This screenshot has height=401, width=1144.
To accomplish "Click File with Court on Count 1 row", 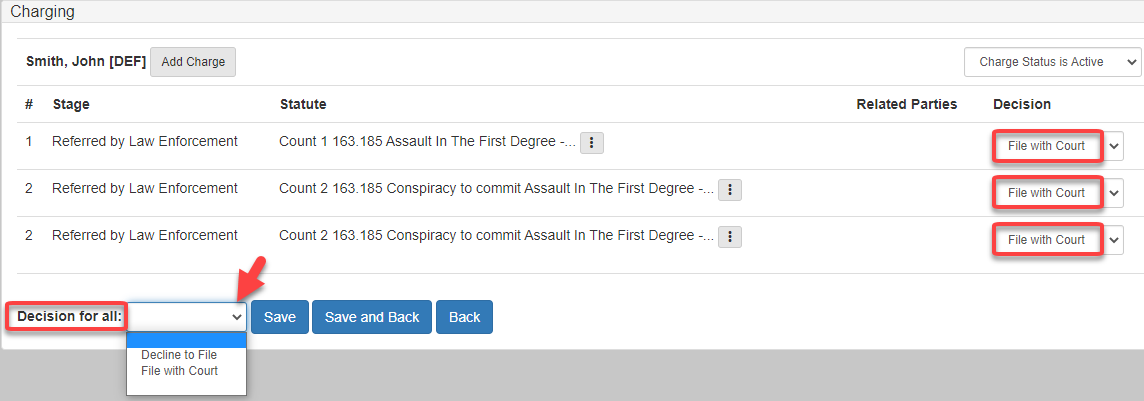I will pos(1046,146).
